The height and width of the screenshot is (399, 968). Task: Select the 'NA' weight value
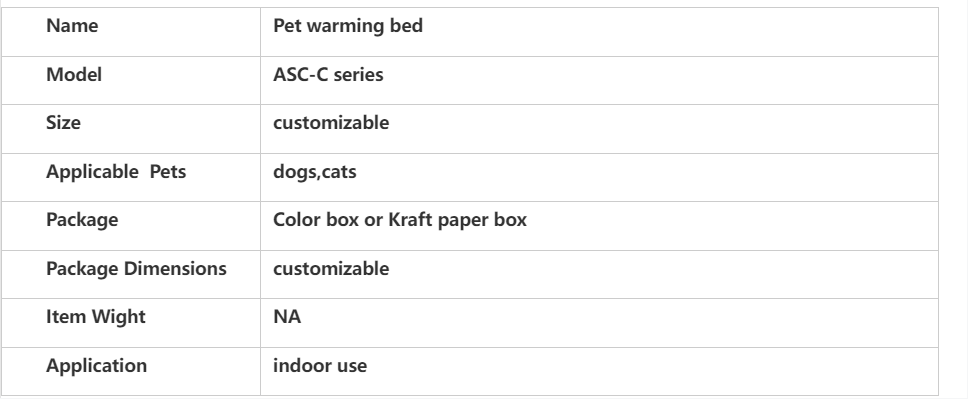[287, 317]
